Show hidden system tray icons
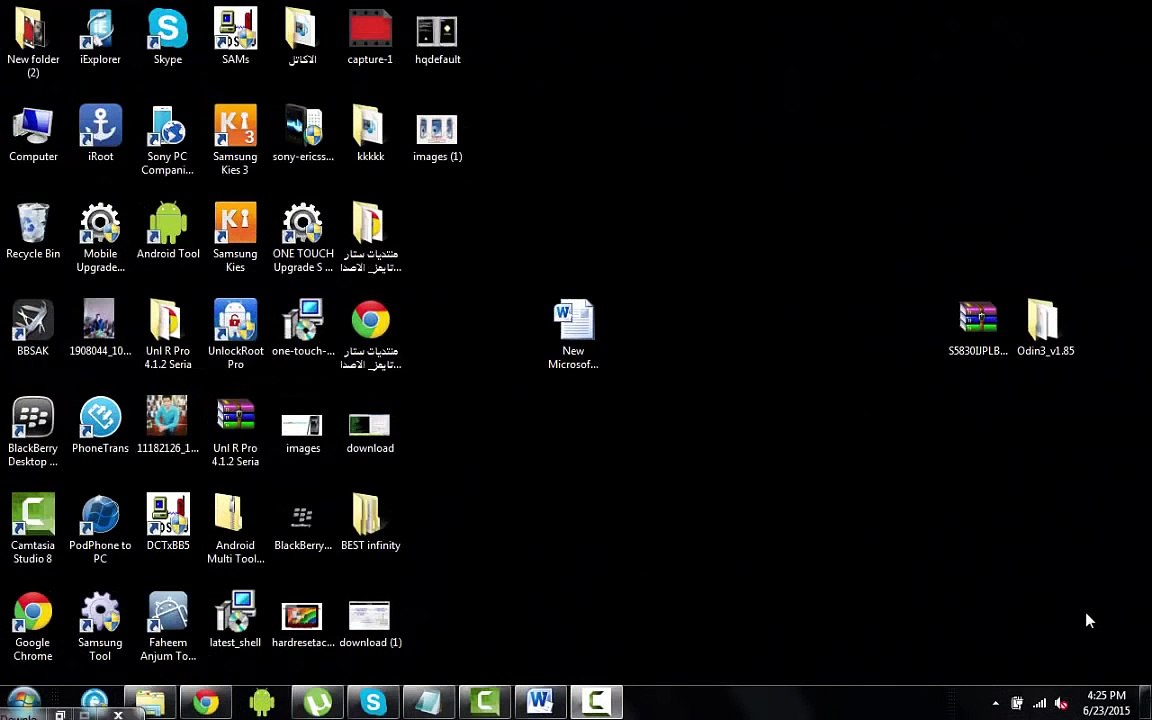 (996, 703)
